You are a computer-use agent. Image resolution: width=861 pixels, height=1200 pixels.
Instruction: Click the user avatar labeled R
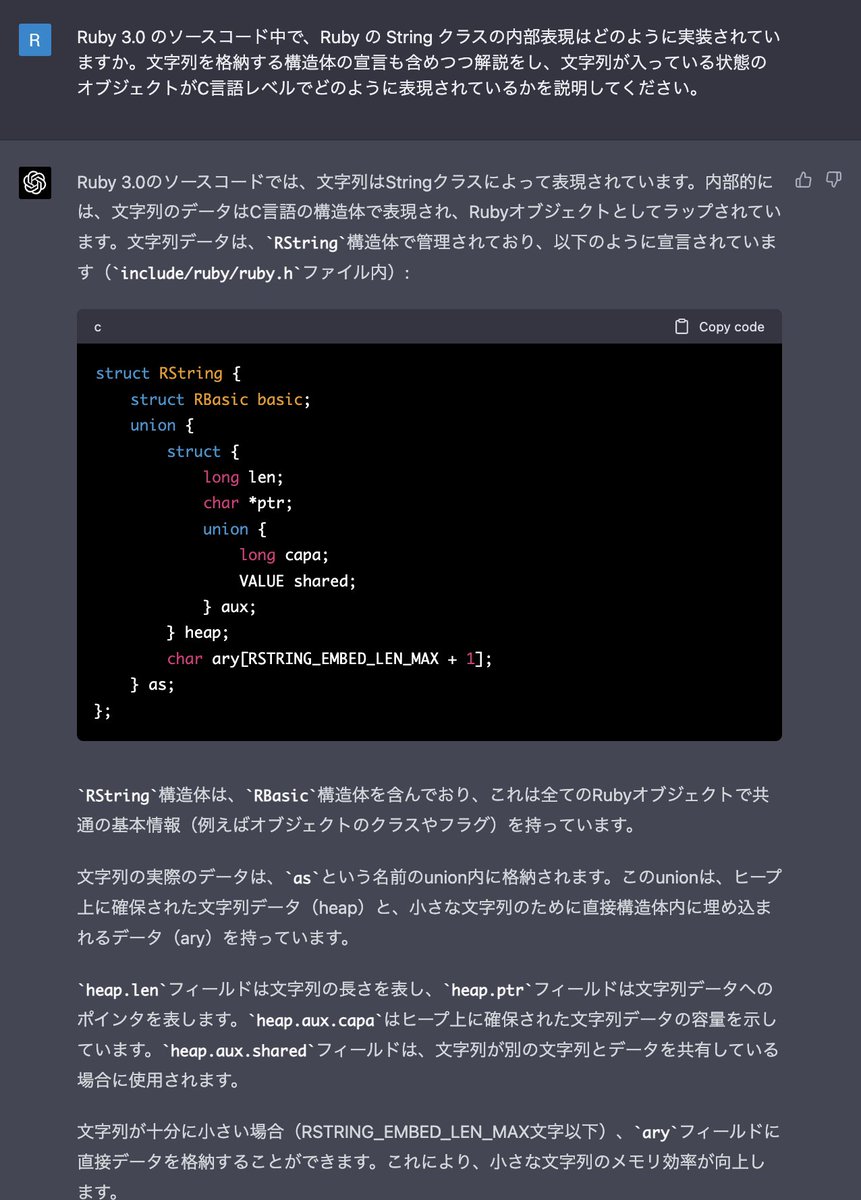pyautogui.click(x=35, y=40)
